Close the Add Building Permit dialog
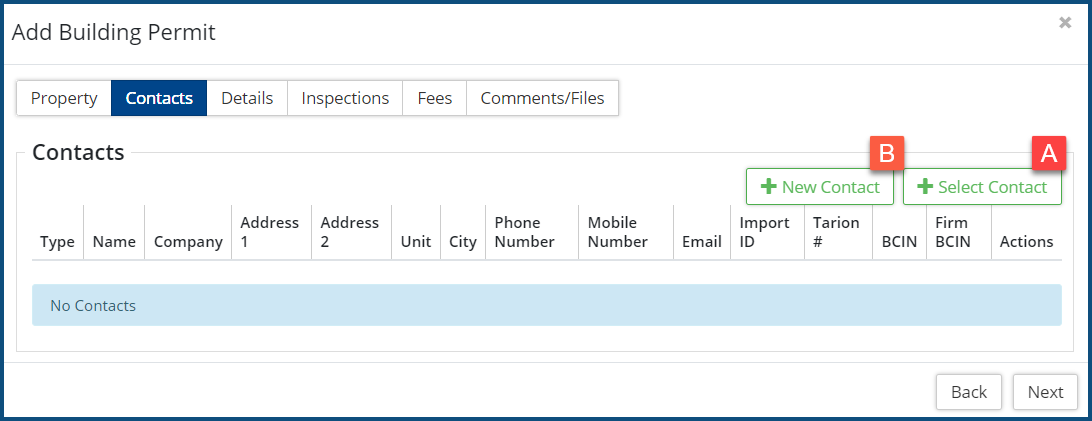The image size is (1092, 421). pos(1065,23)
